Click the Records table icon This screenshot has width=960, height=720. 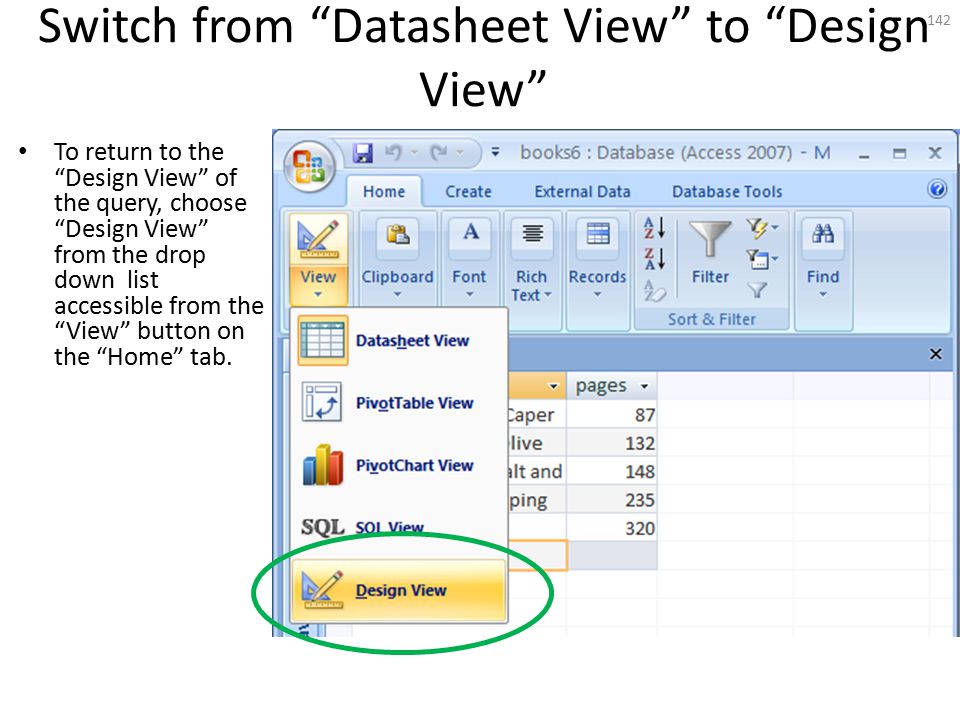coord(598,233)
